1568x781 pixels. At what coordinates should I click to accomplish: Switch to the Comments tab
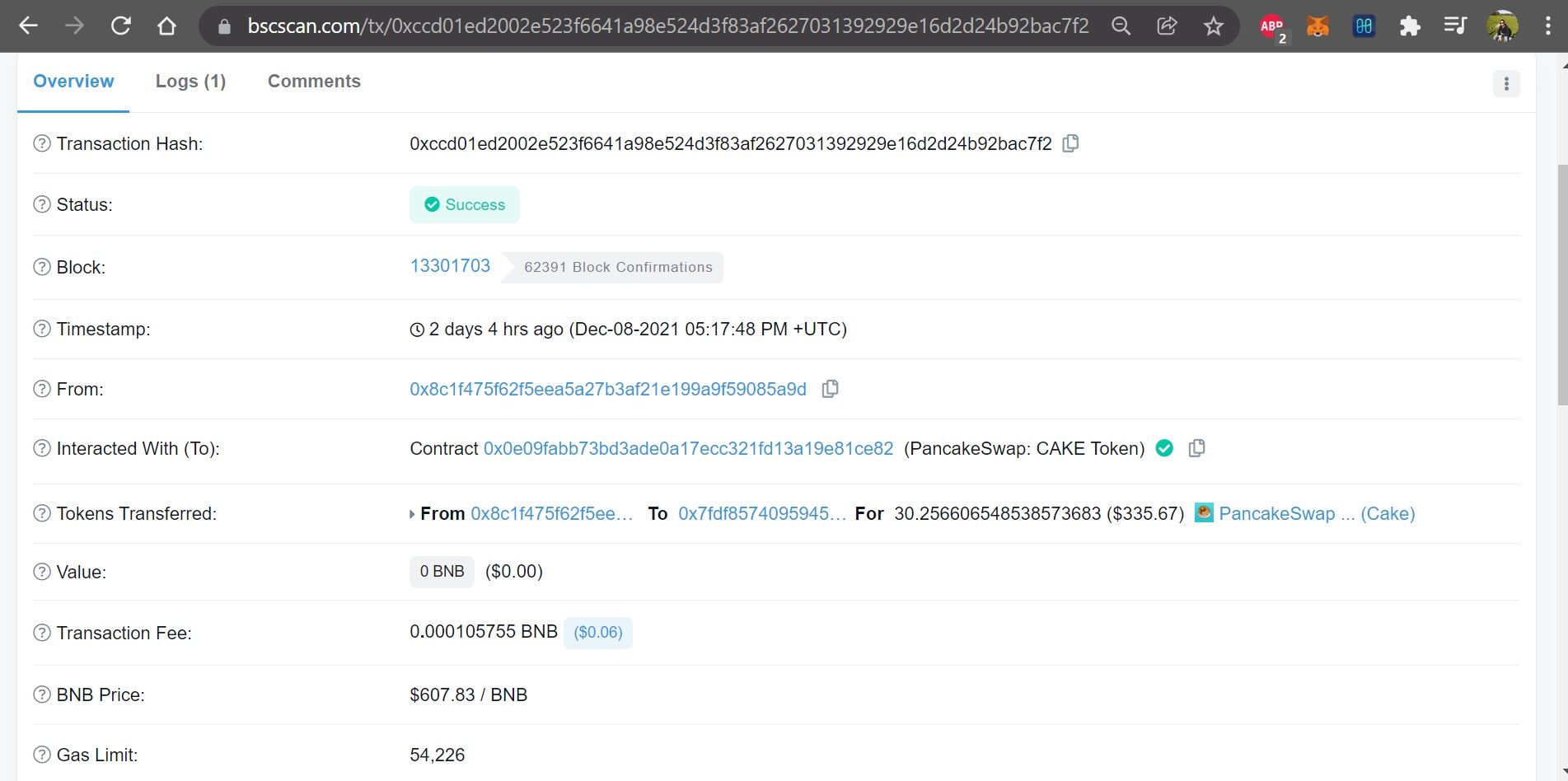pos(314,81)
